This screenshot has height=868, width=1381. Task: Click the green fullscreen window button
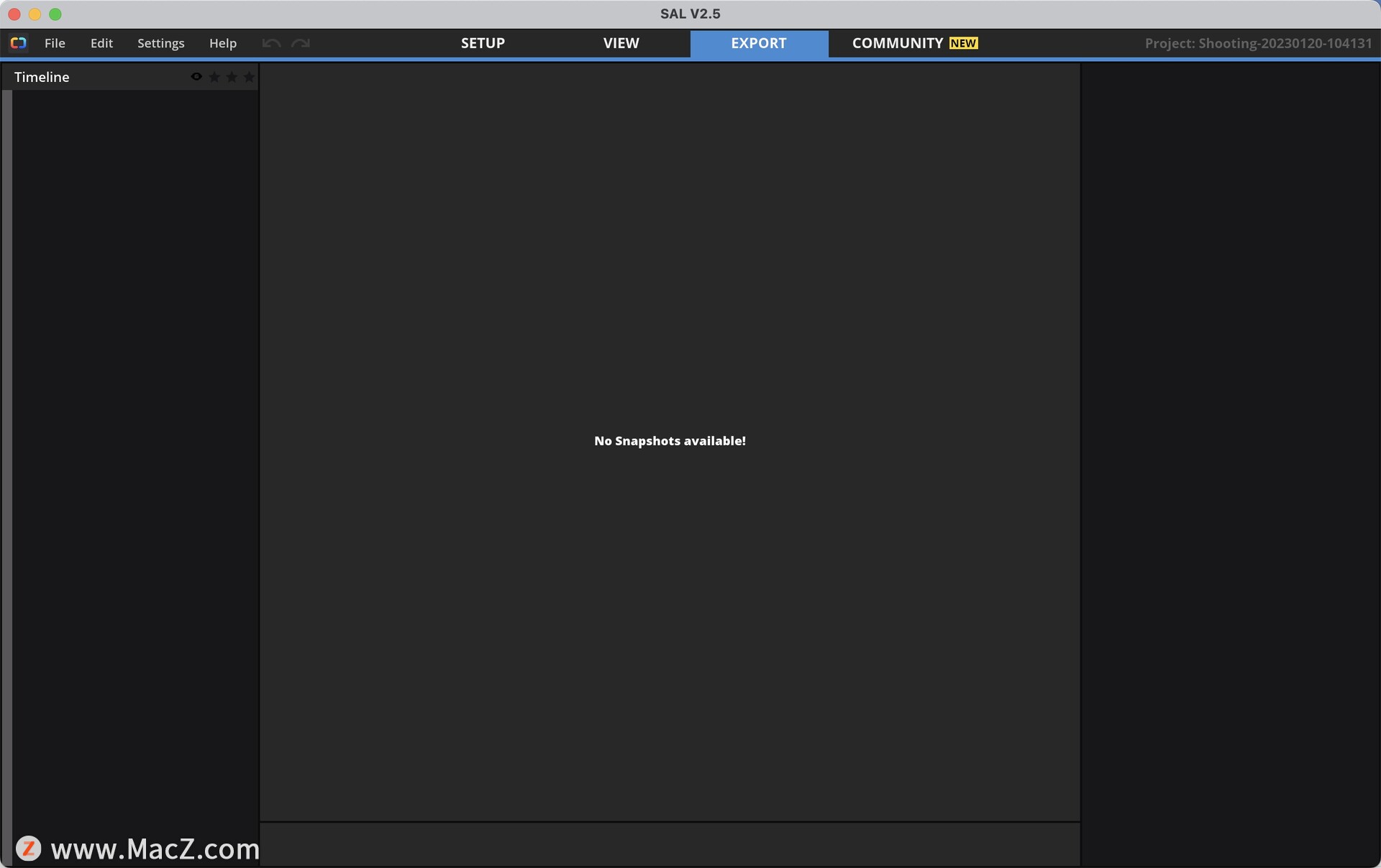point(55,14)
